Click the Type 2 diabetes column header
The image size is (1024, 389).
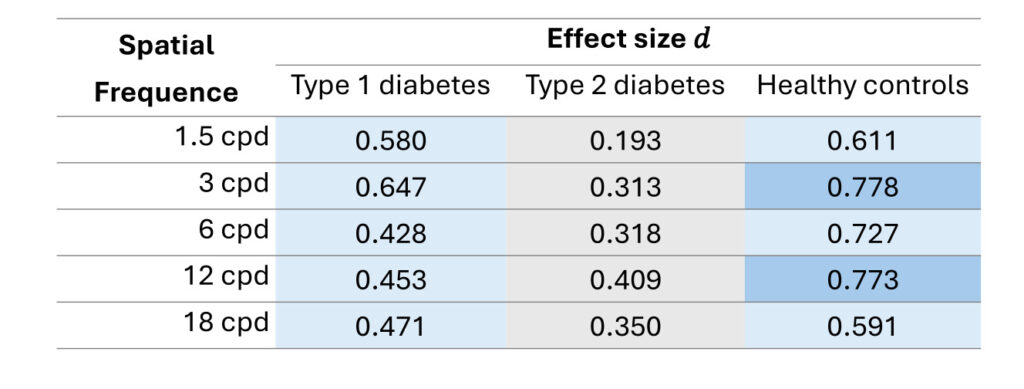pos(625,86)
